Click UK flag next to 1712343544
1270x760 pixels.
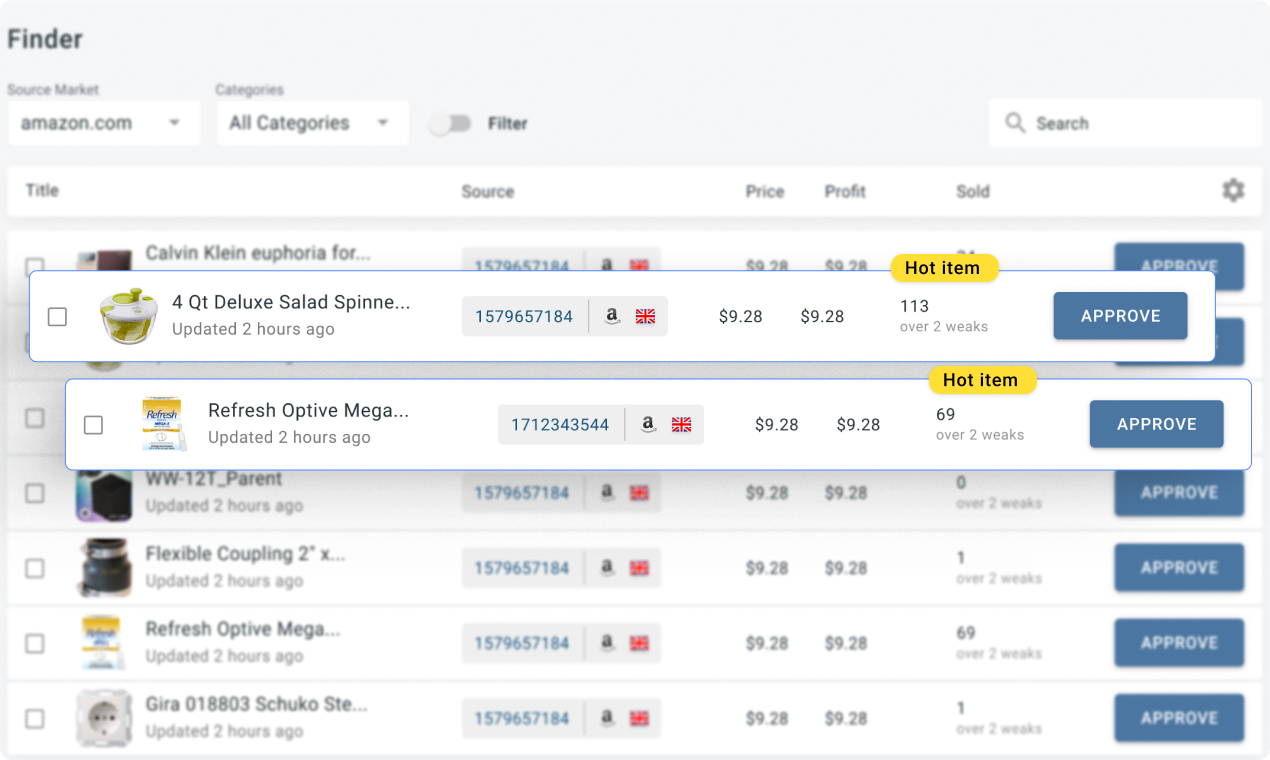[681, 424]
